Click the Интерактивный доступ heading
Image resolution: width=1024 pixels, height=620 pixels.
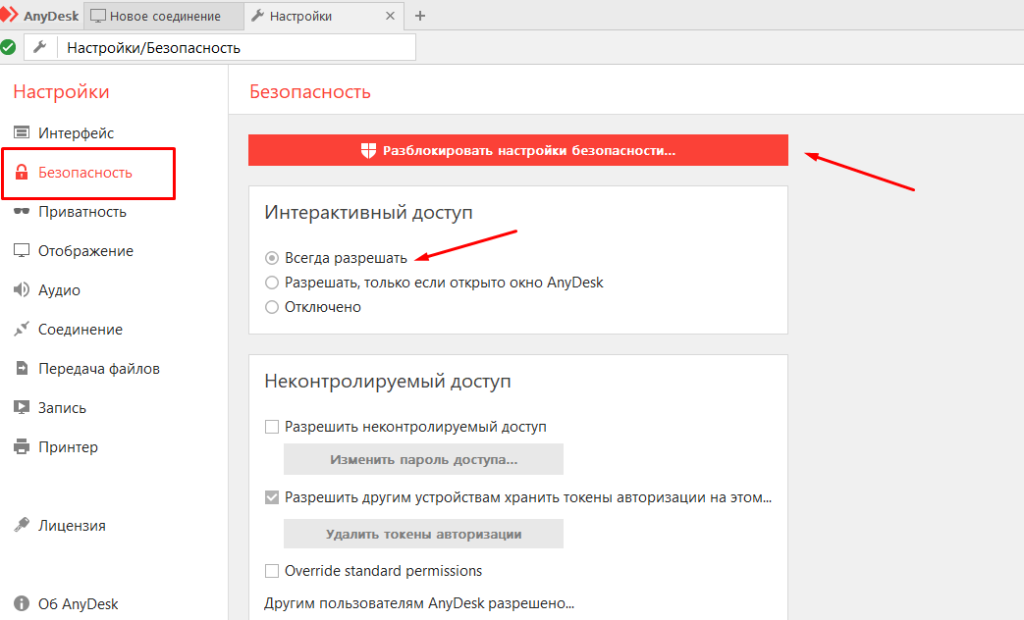368,212
